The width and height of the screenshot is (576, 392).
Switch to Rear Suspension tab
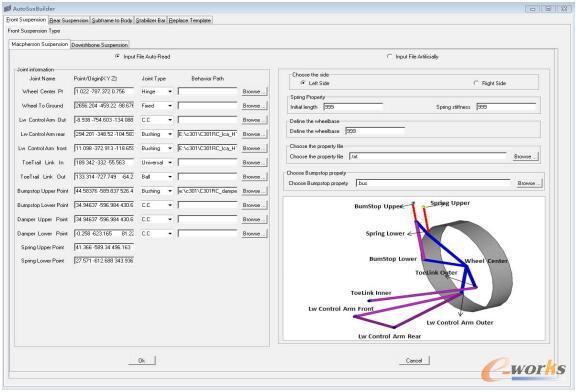tap(69, 21)
